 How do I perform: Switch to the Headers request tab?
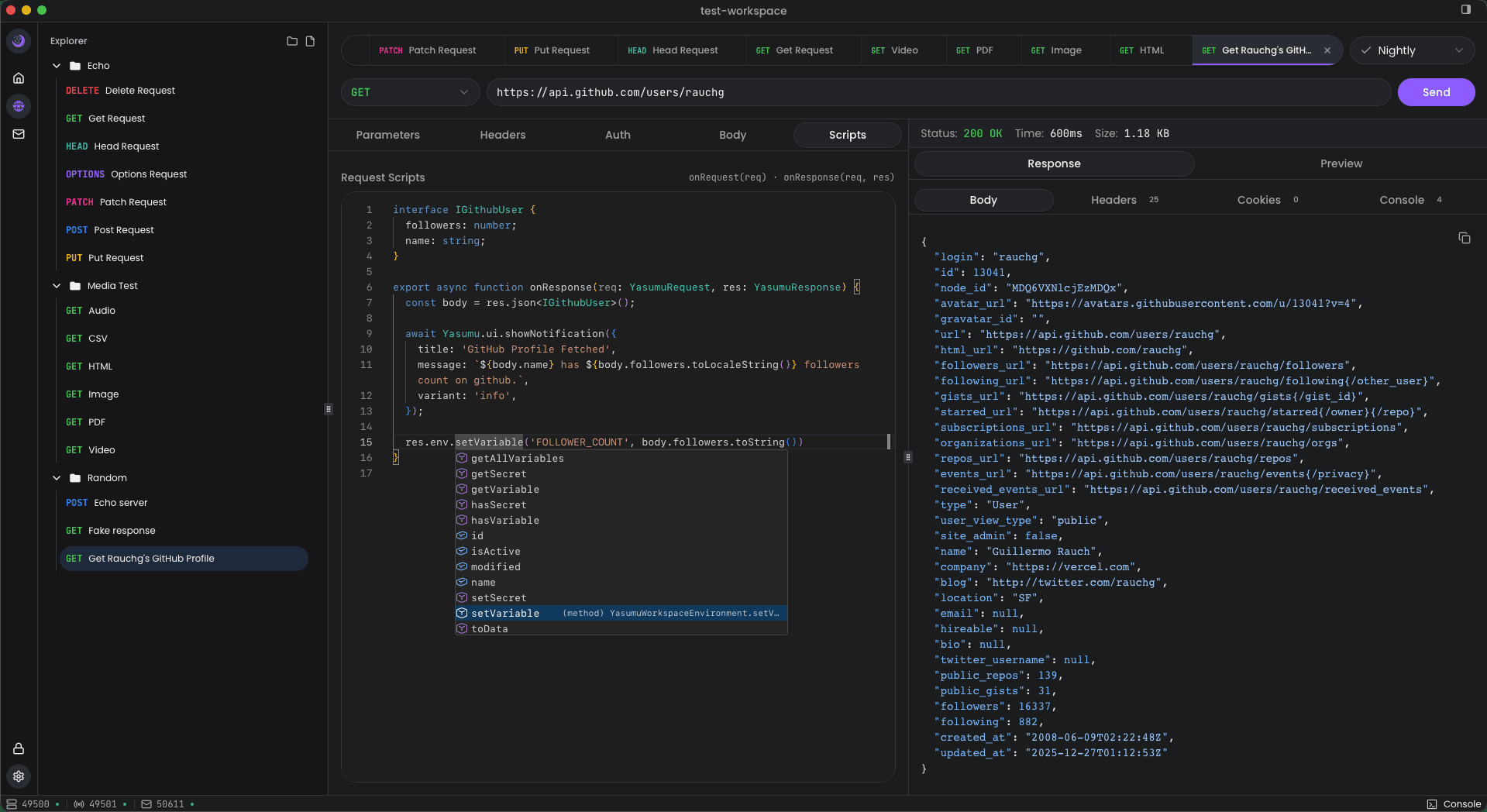click(x=502, y=135)
